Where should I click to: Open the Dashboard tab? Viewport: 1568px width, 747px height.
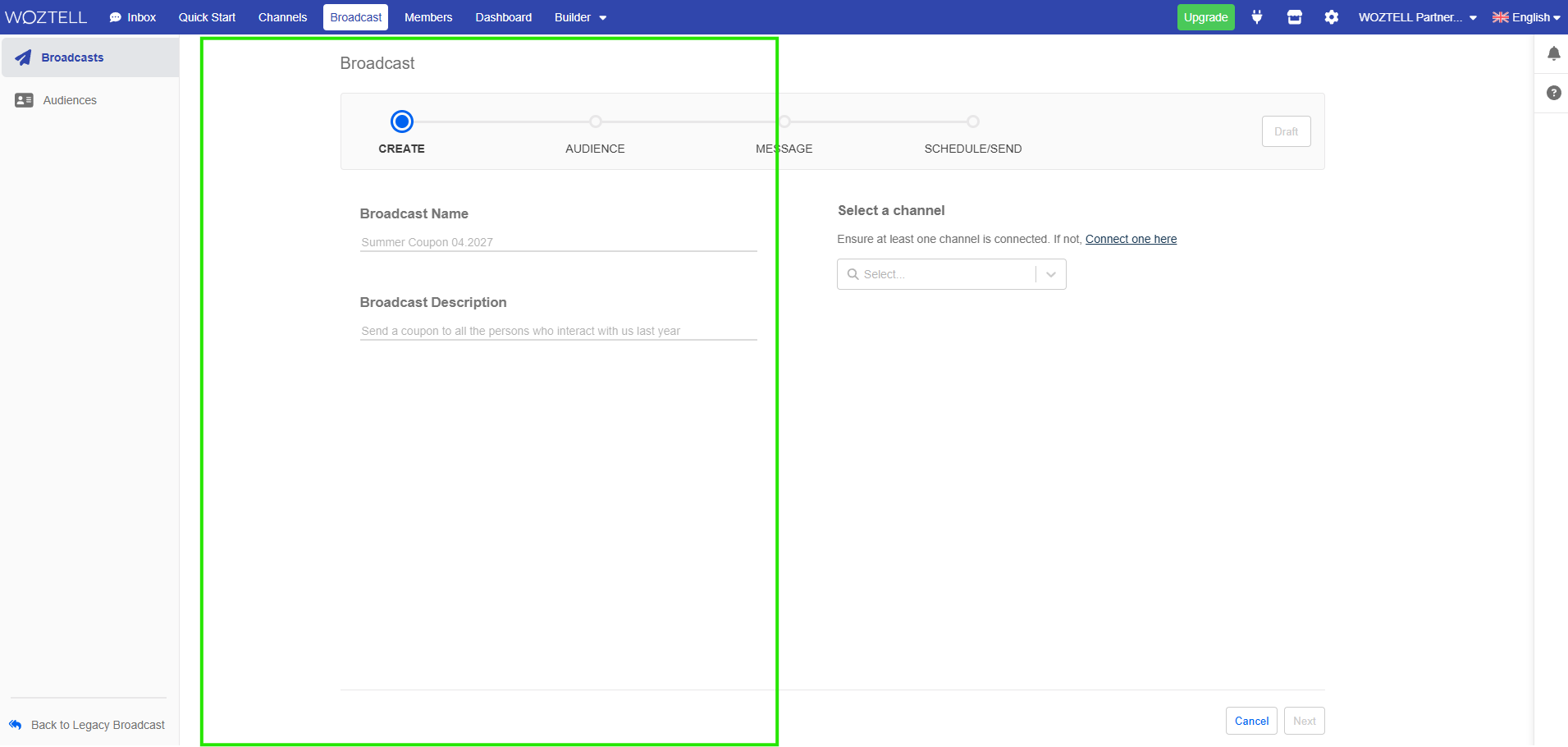(x=503, y=17)
